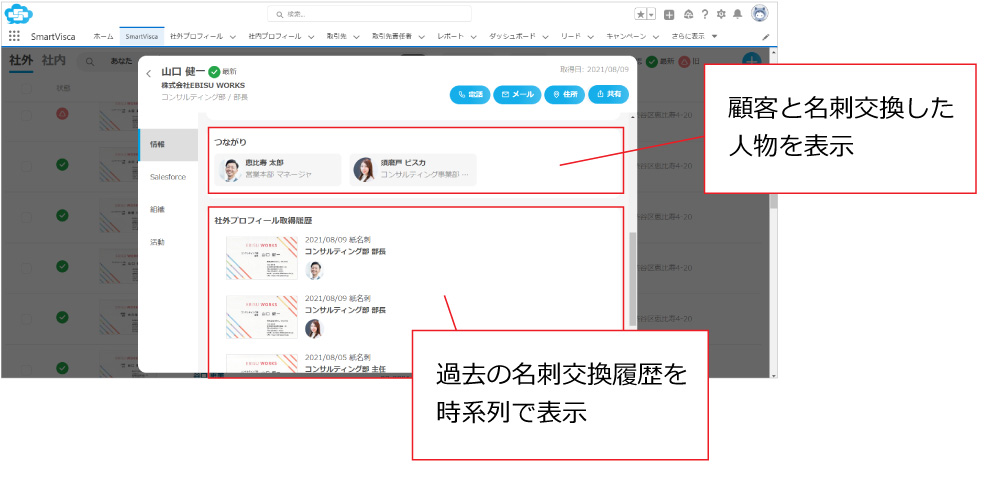Image resolution: width=1000 pixels, height=484 pixels.
Task: Open the App Launcher grid icon
Action: pos(14,36)
